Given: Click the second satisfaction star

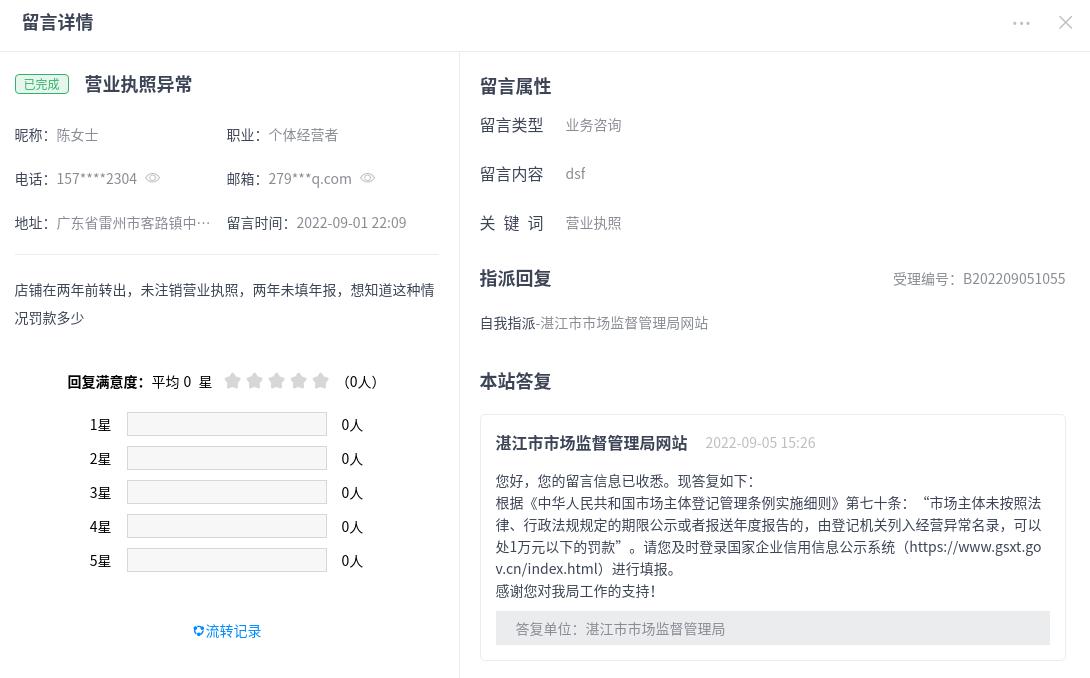Looking at the screenshot, I should pyautogui.click(x=255, y=381).
